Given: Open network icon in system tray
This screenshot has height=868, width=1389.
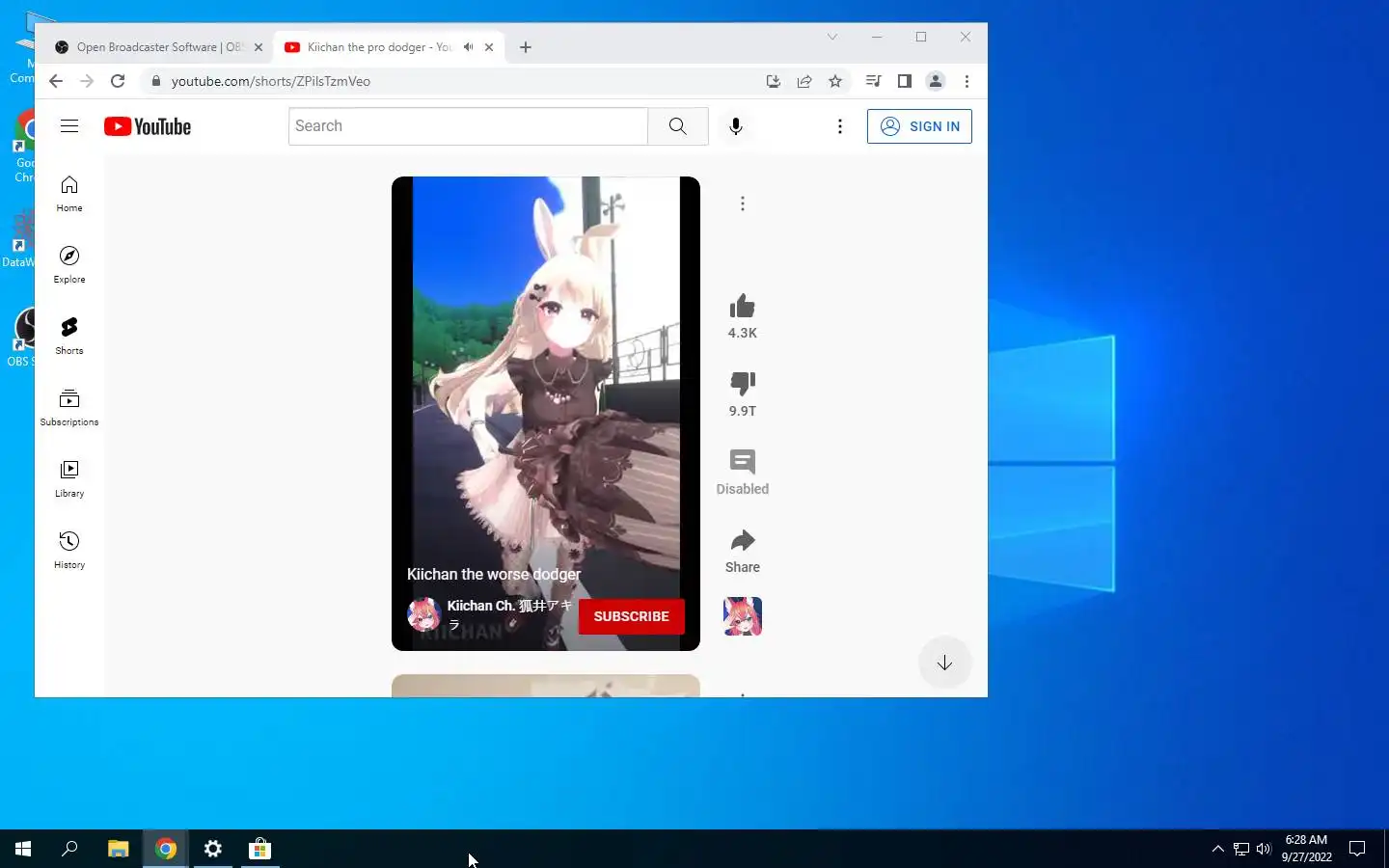Looking at the screenshot, I should click(1241, 849).
